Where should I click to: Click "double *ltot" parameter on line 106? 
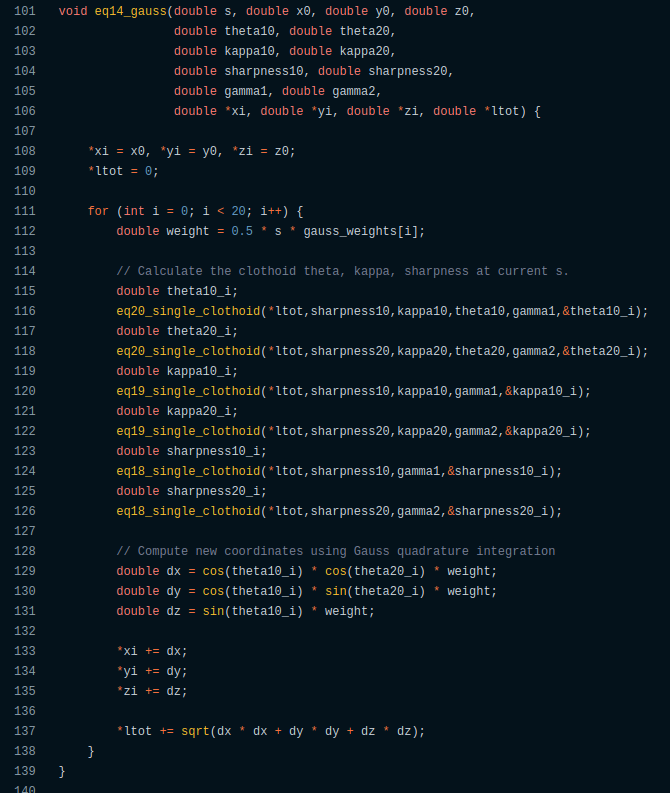[x=476, y=111]
